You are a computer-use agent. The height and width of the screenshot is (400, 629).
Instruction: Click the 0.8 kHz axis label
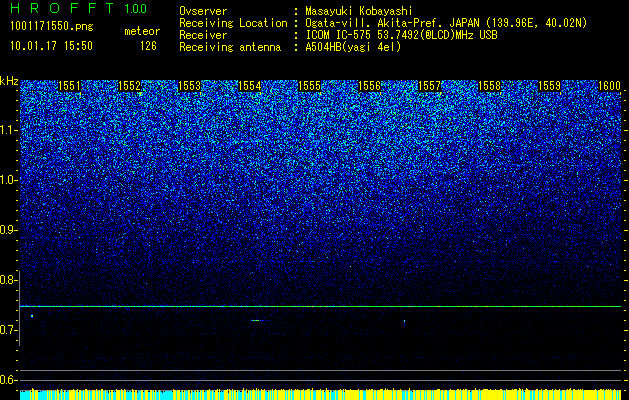[x=8, y=280]
